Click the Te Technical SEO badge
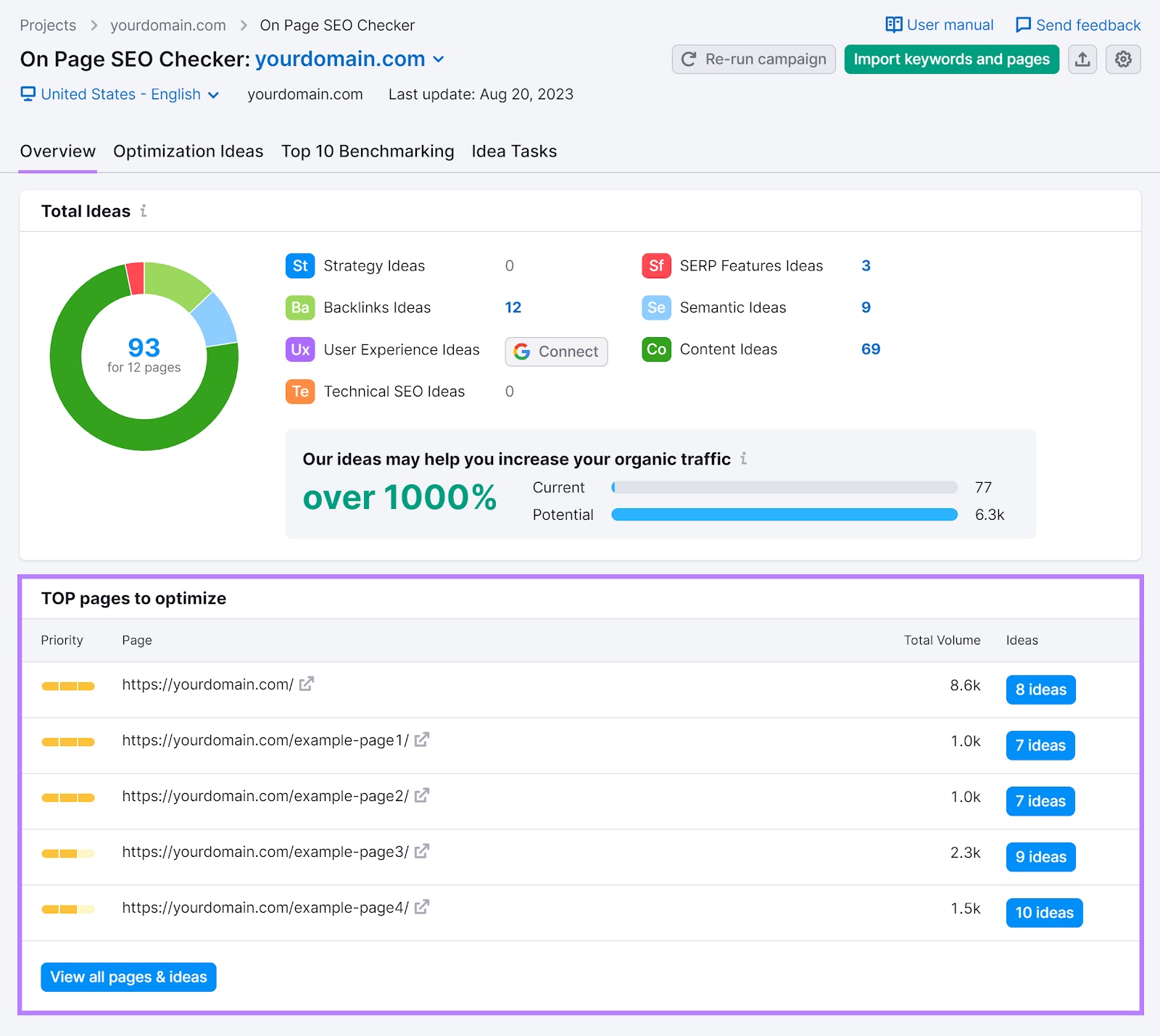Screen dimensions: 1160x1036 pyautogui.click(x=300, y=391)
